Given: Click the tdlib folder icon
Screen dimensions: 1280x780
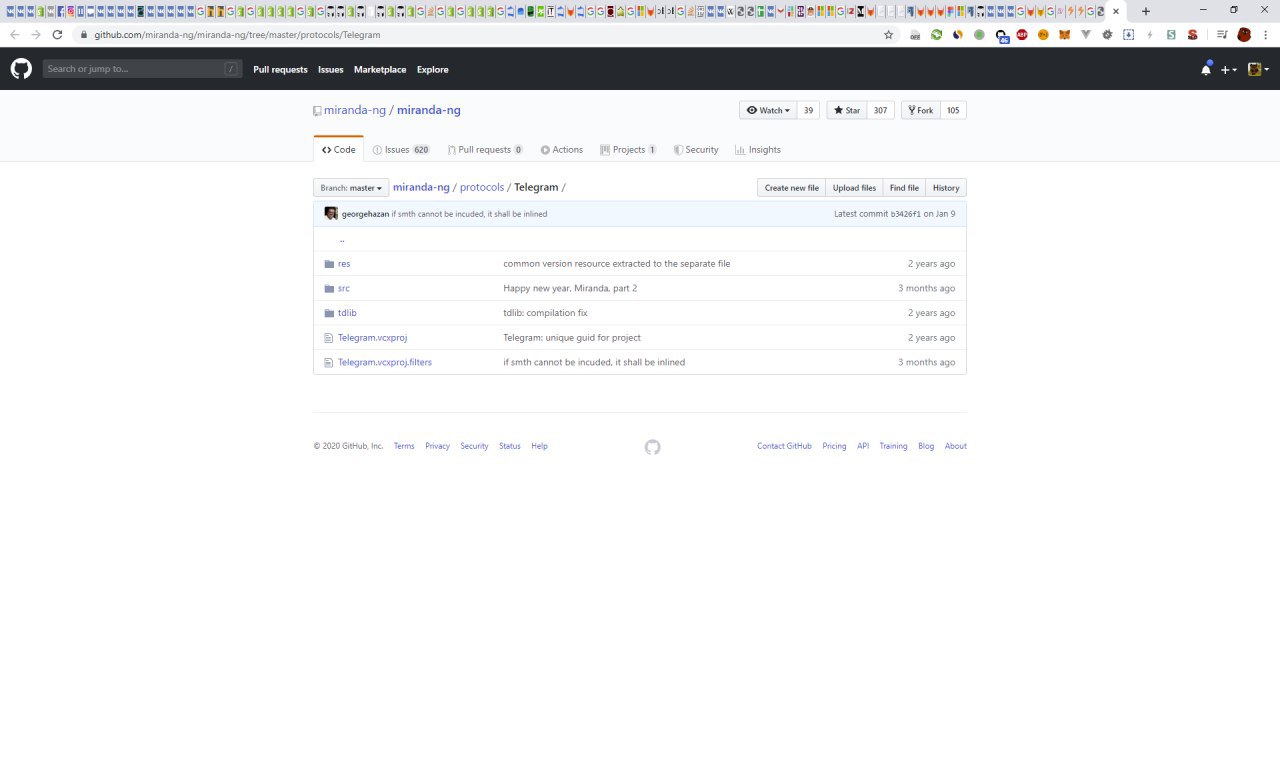Looking at the screenshot, I should (x=329, y=313).
